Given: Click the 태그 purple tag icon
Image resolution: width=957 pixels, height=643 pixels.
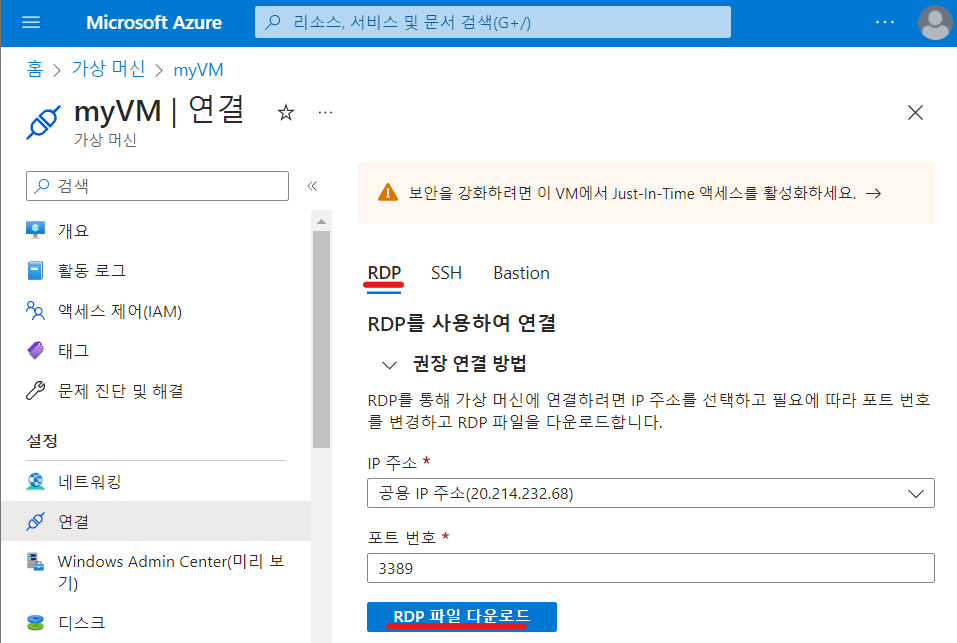Looking at the screenshot, I should point(35,350).
